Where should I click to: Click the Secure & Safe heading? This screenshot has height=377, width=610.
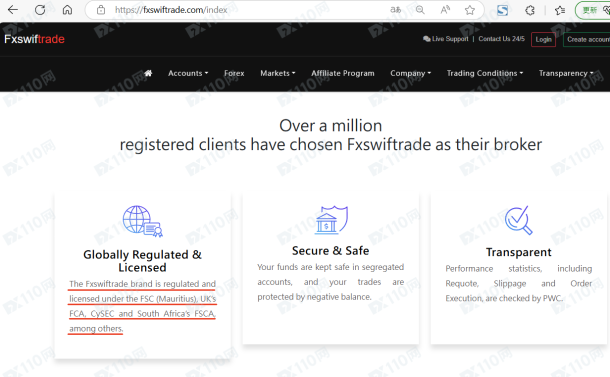[x=331, y=251]
